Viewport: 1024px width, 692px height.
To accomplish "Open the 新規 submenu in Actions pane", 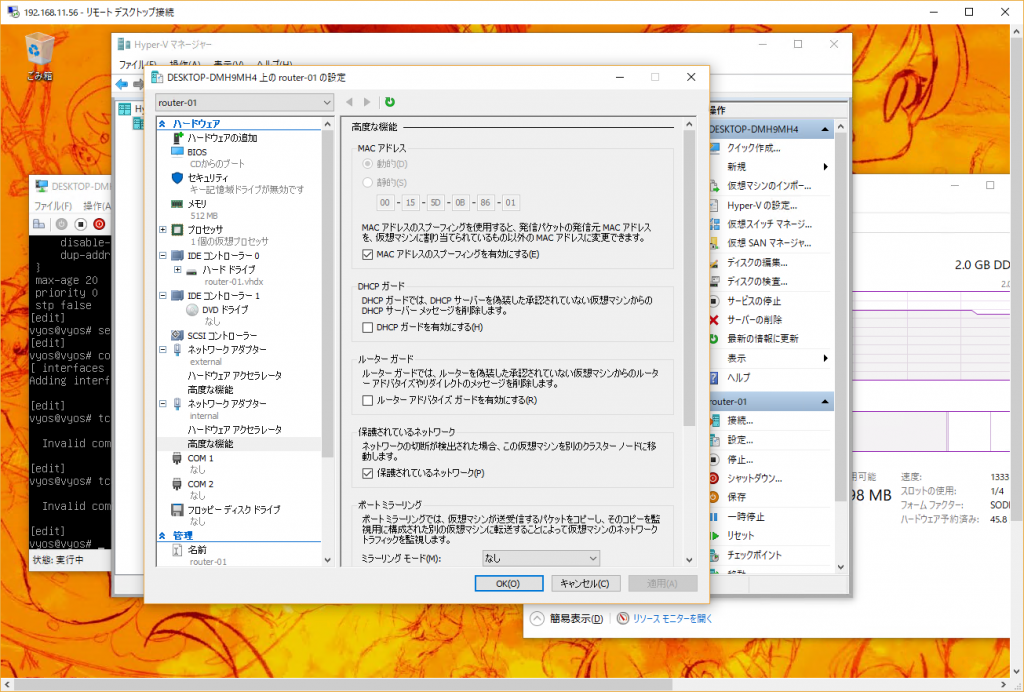I will (x=770, y=167).
